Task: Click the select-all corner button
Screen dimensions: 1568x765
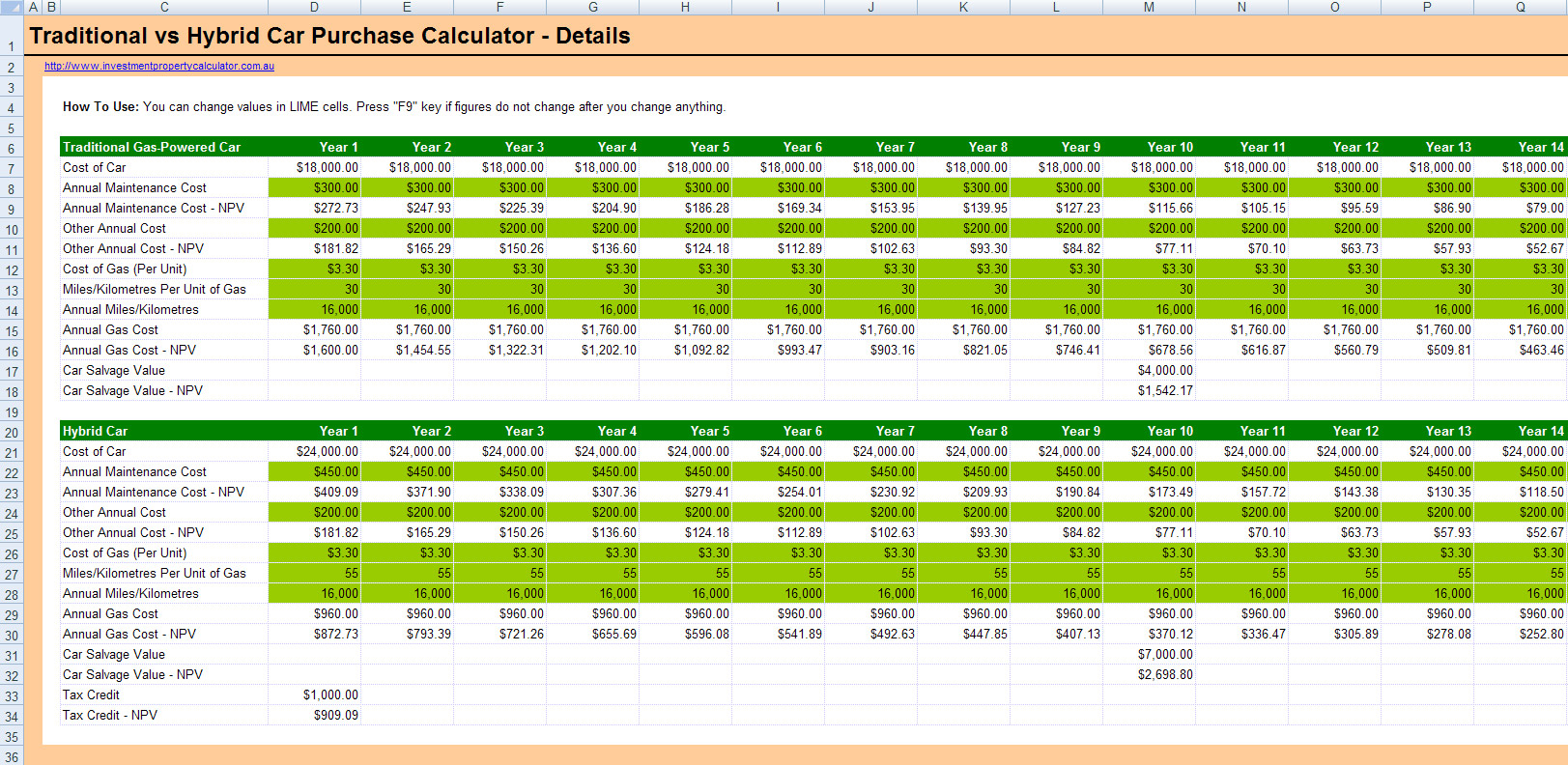Action: (x=12, y=7)
